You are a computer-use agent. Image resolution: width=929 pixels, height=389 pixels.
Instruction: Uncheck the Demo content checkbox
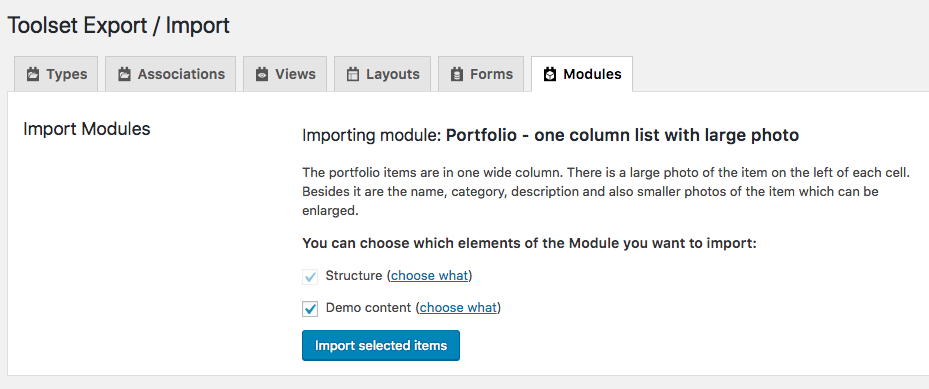310,308
